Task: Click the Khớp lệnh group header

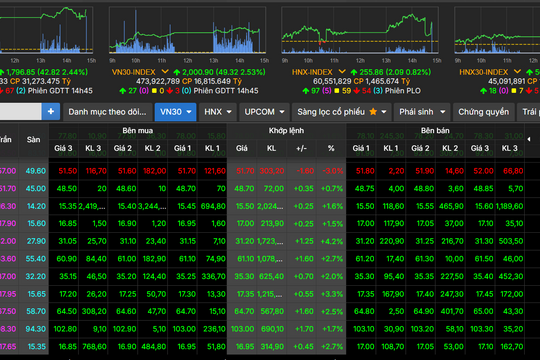Action: coord(286,131)
